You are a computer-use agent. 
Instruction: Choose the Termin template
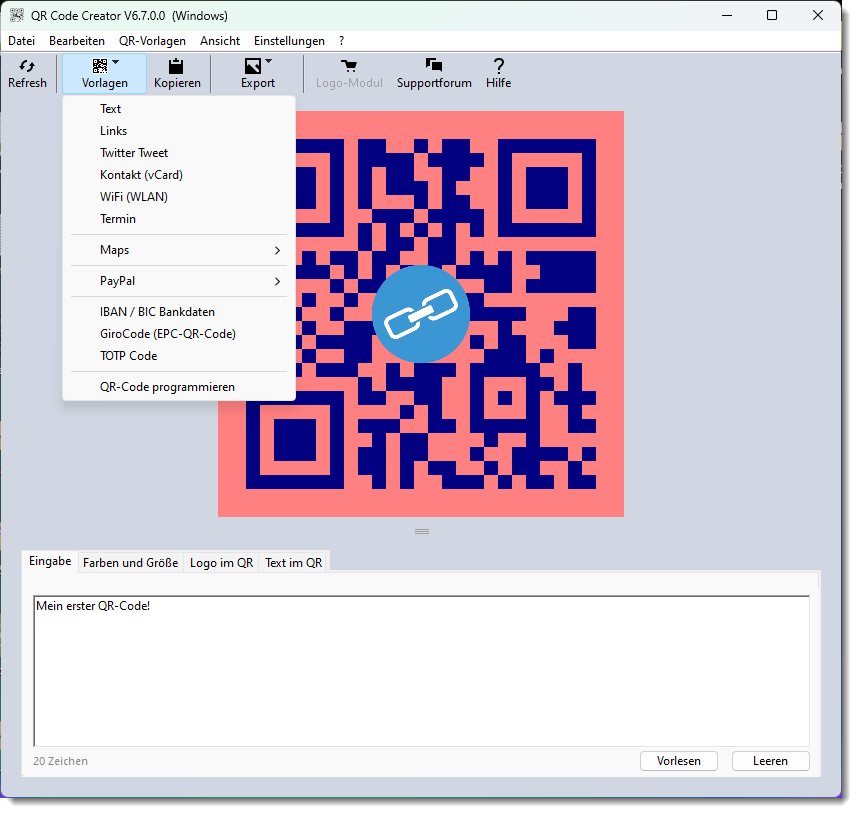coord(179,219)
